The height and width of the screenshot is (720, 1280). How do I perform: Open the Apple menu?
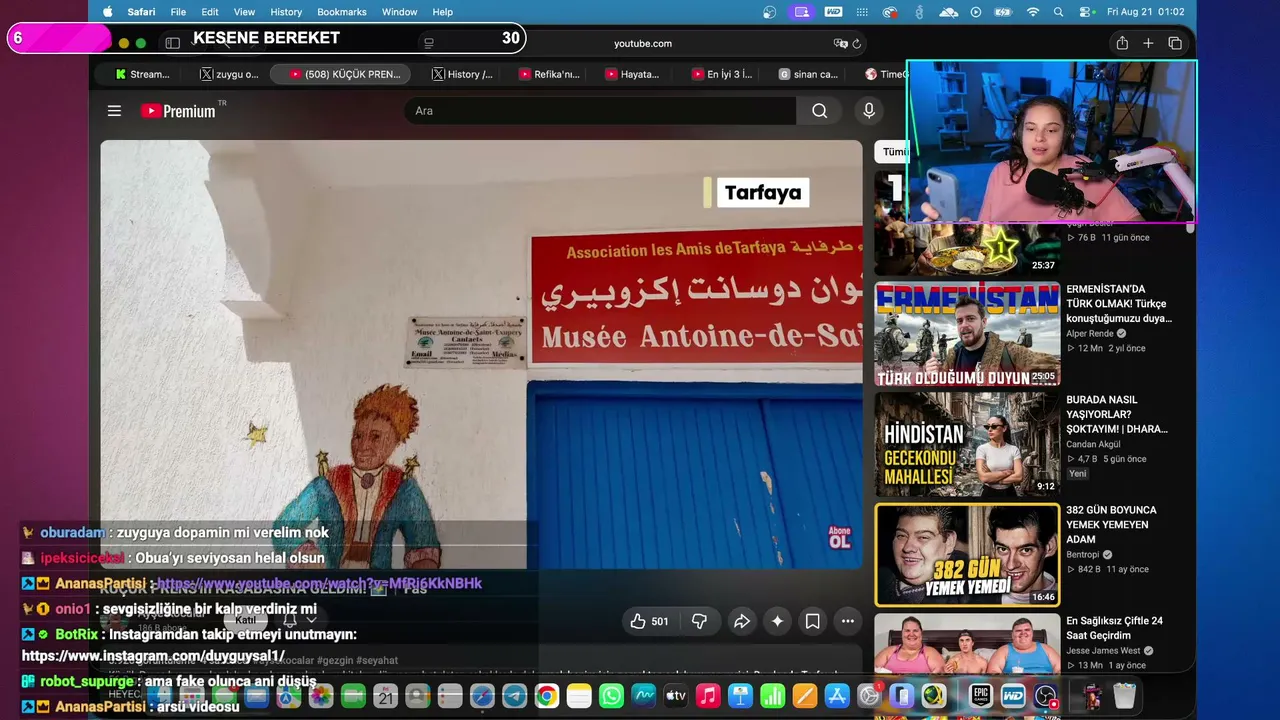108,12
